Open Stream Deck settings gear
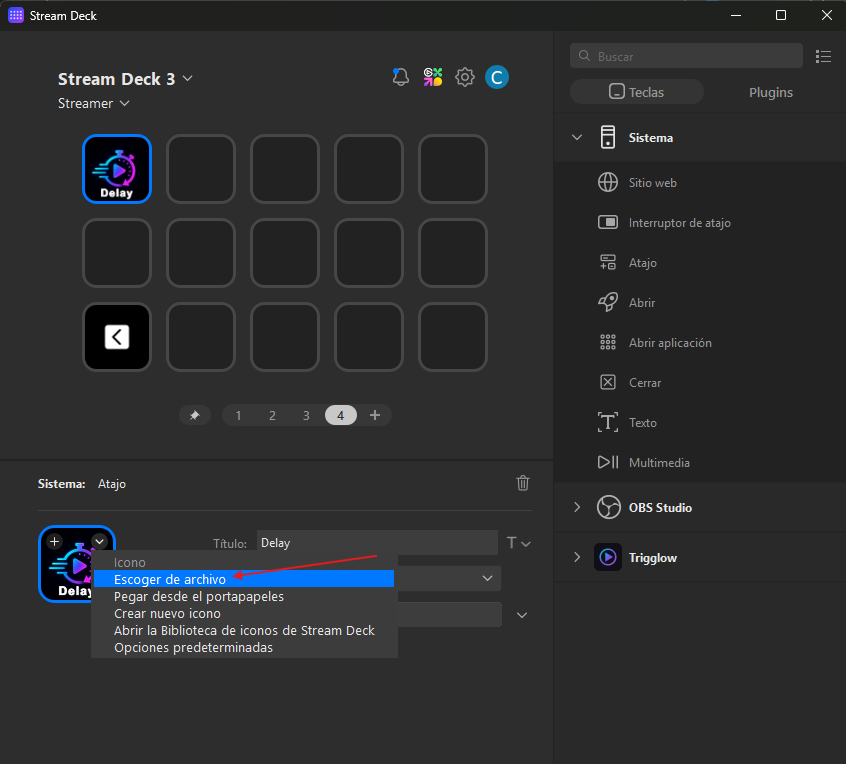The width and height of the screenshot is (846, 764). pos(465,77)
